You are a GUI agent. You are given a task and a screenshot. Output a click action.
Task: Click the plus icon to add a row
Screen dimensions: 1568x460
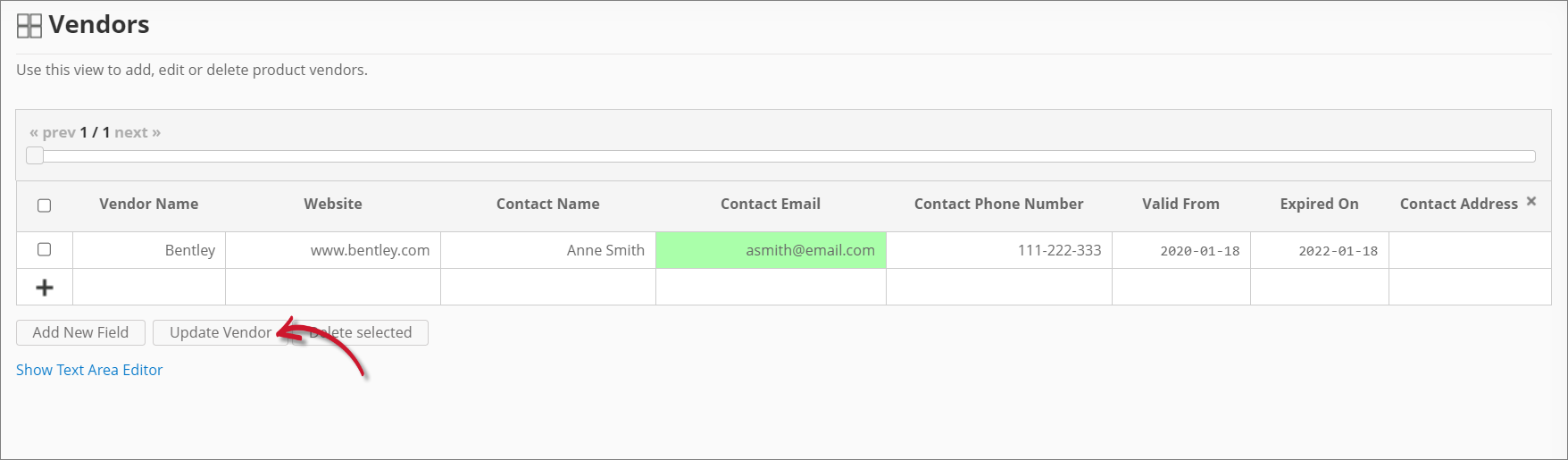44,288
